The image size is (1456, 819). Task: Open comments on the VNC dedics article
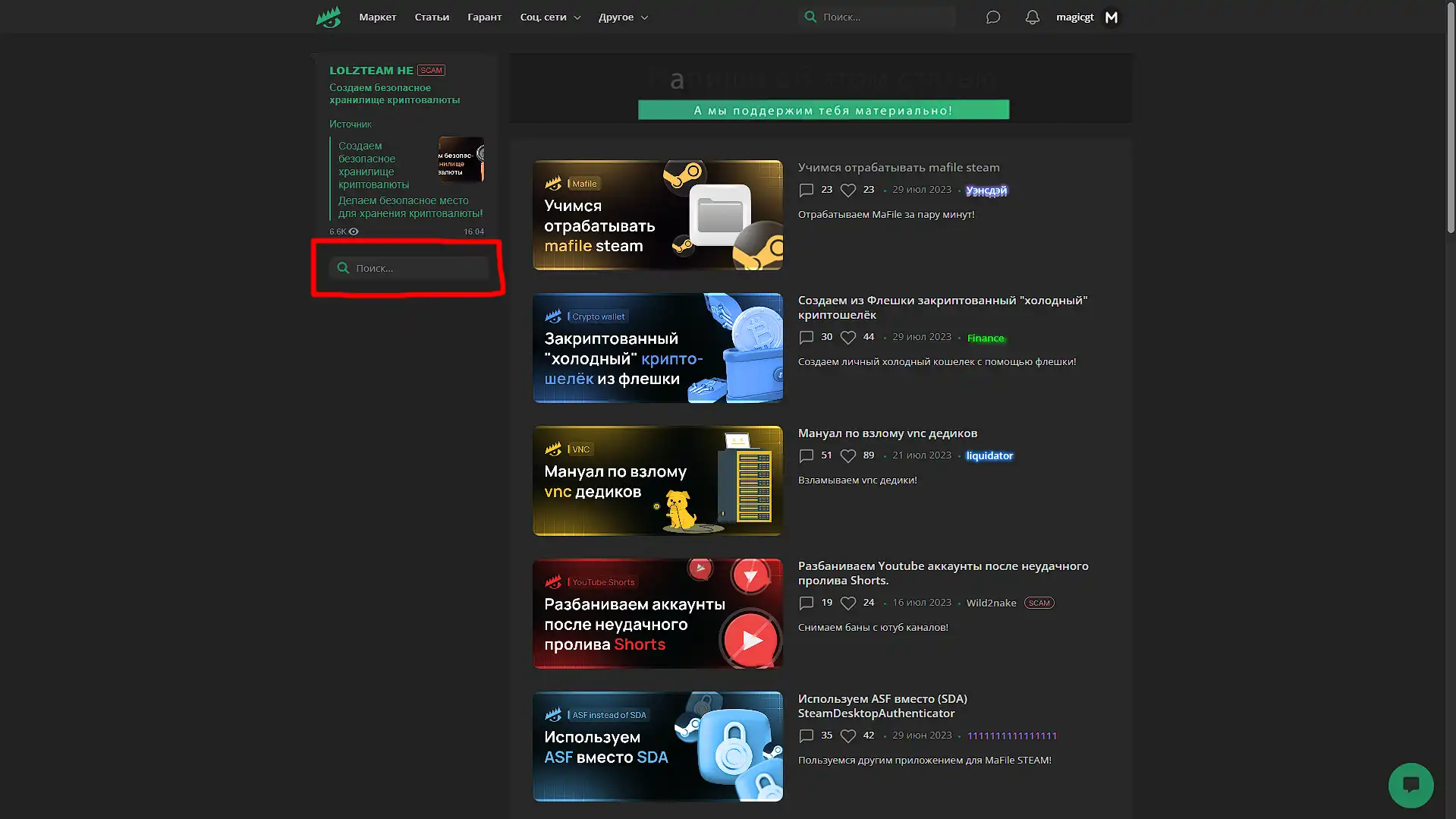[x=807, y=455]
